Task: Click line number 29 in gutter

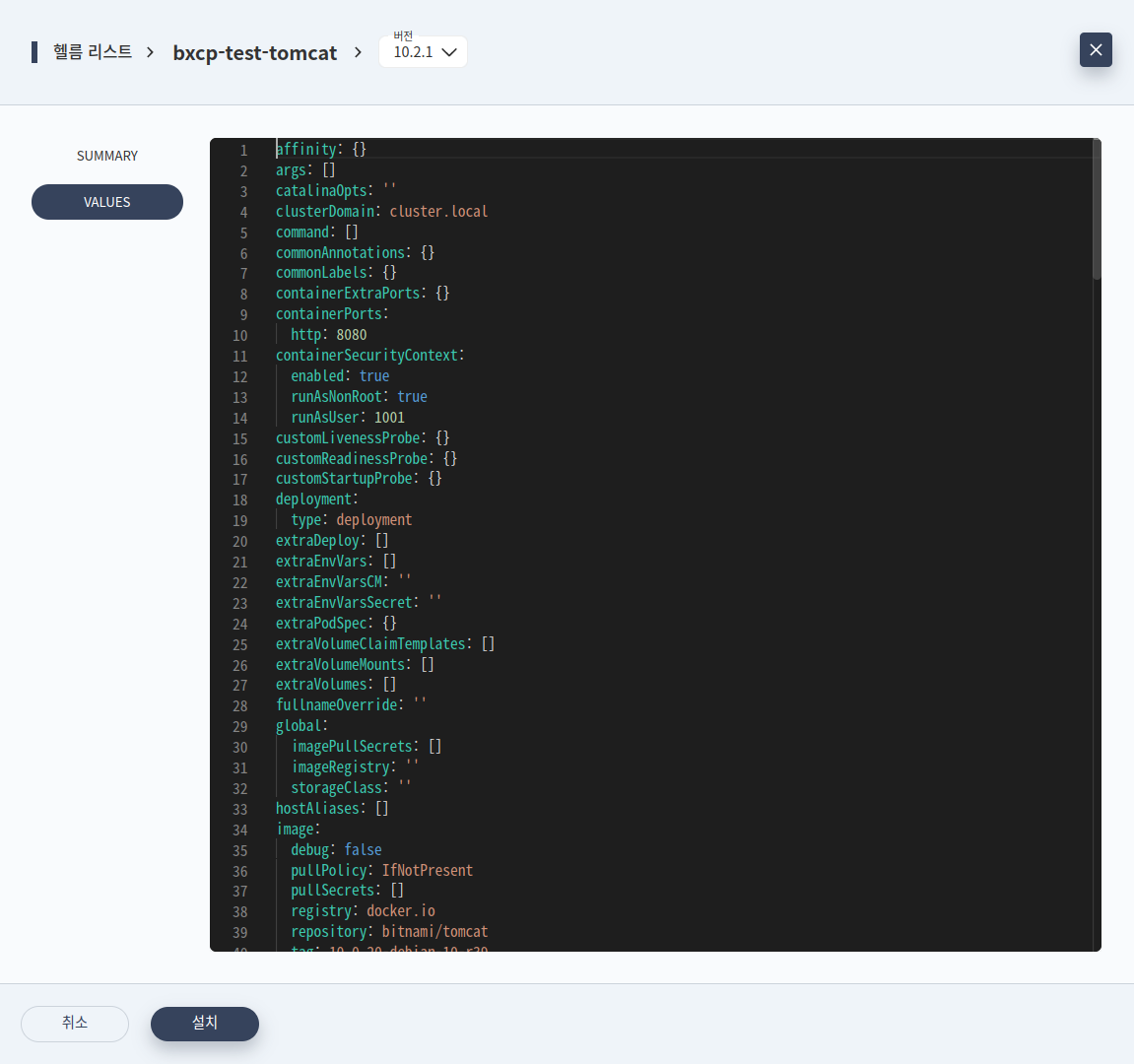Action: (240, 726)
